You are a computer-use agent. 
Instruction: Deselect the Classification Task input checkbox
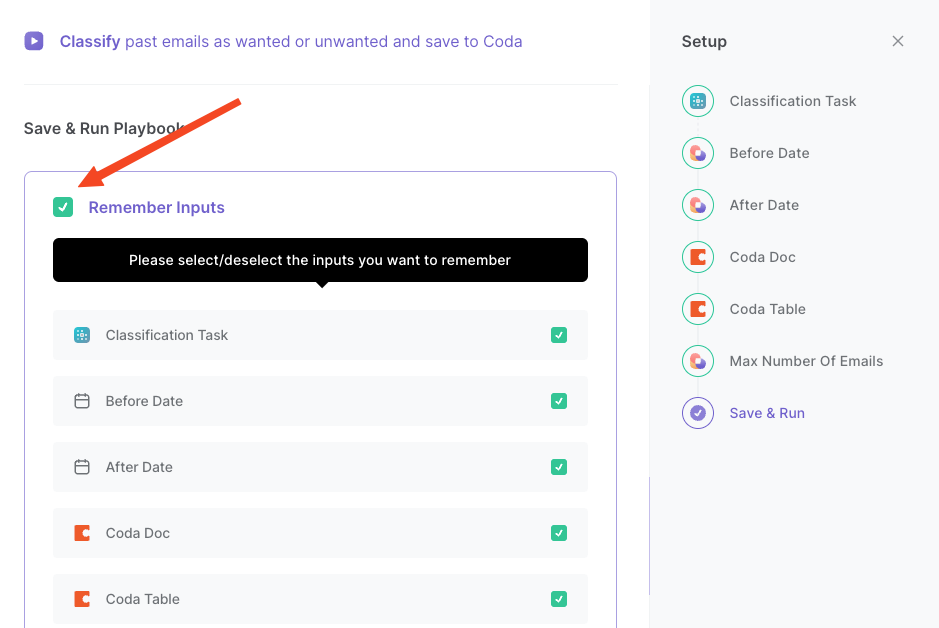click(559, 335)
